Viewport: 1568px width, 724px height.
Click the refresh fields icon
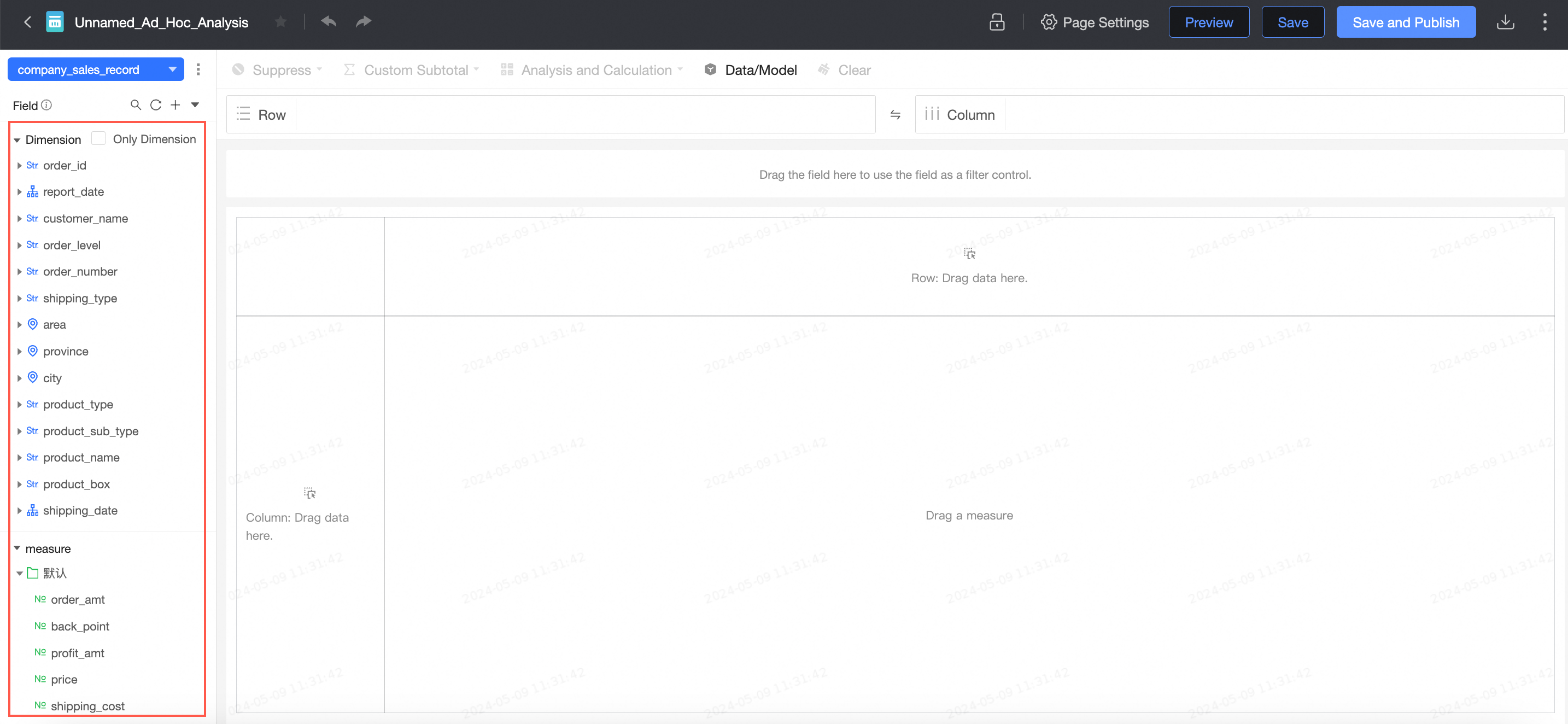pyautogui.click(x=156, y=106)
